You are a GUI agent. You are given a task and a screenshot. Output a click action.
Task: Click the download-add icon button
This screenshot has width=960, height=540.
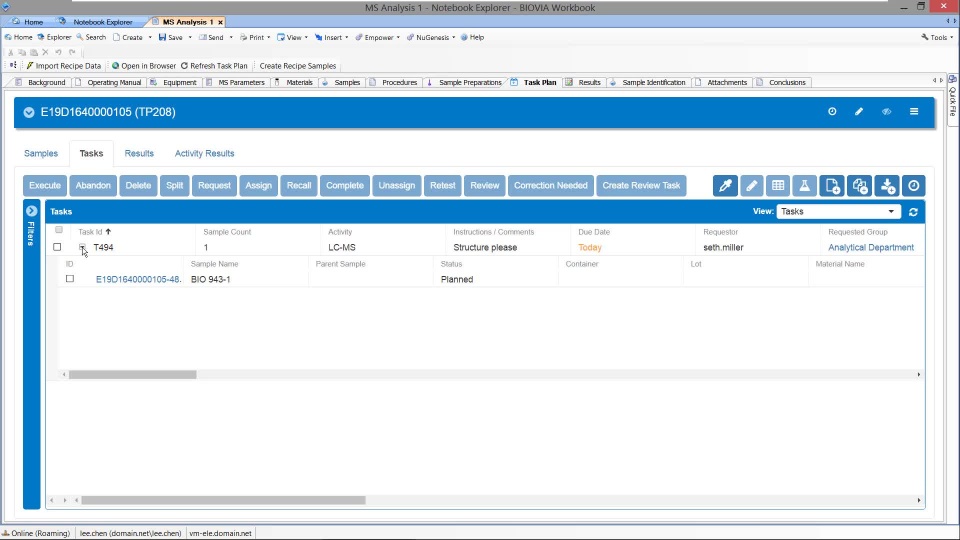887,186
